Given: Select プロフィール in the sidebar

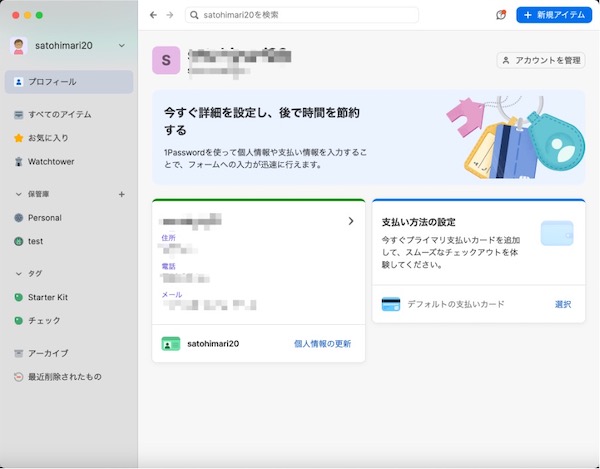Looking at the screenshot, I should click(68, 82).
